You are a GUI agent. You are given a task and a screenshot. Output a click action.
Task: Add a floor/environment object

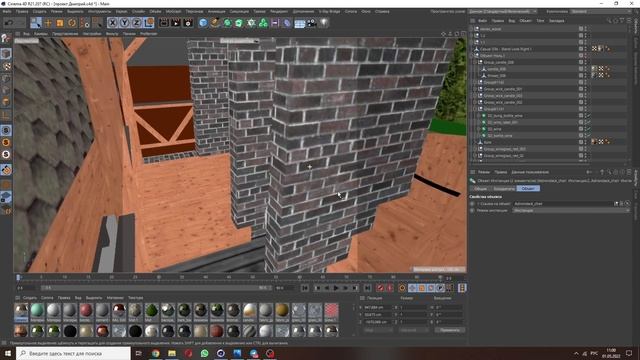click(299, 22)
